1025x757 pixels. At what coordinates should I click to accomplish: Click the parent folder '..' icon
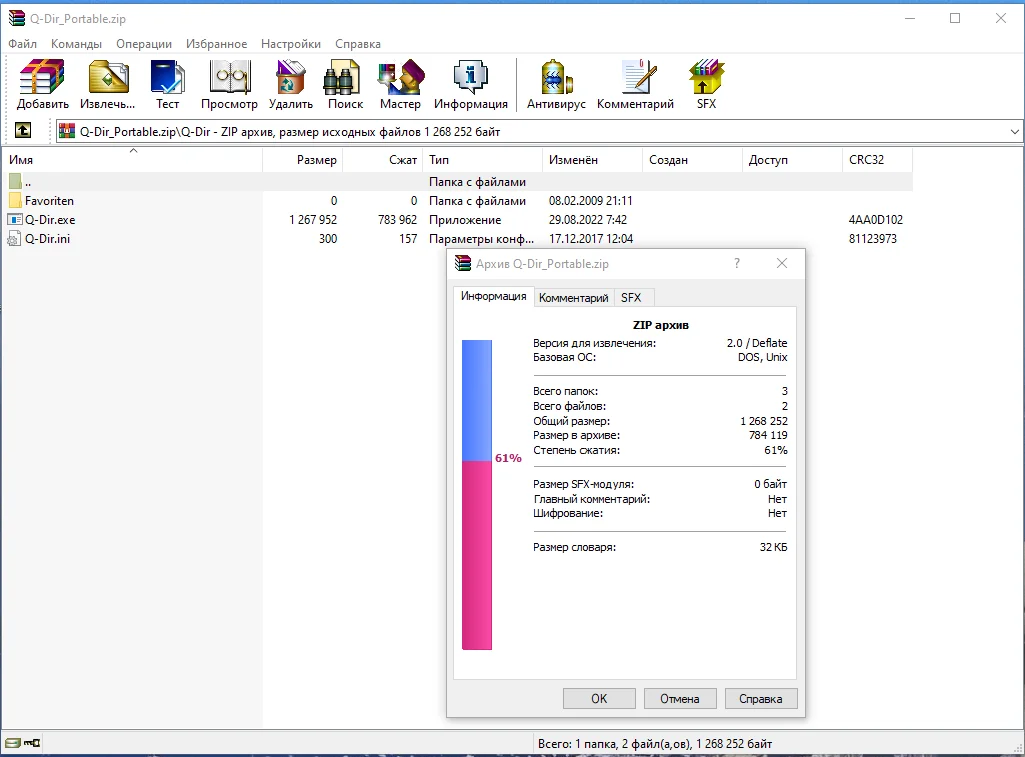pyautogui.click(x=15, y=182)
